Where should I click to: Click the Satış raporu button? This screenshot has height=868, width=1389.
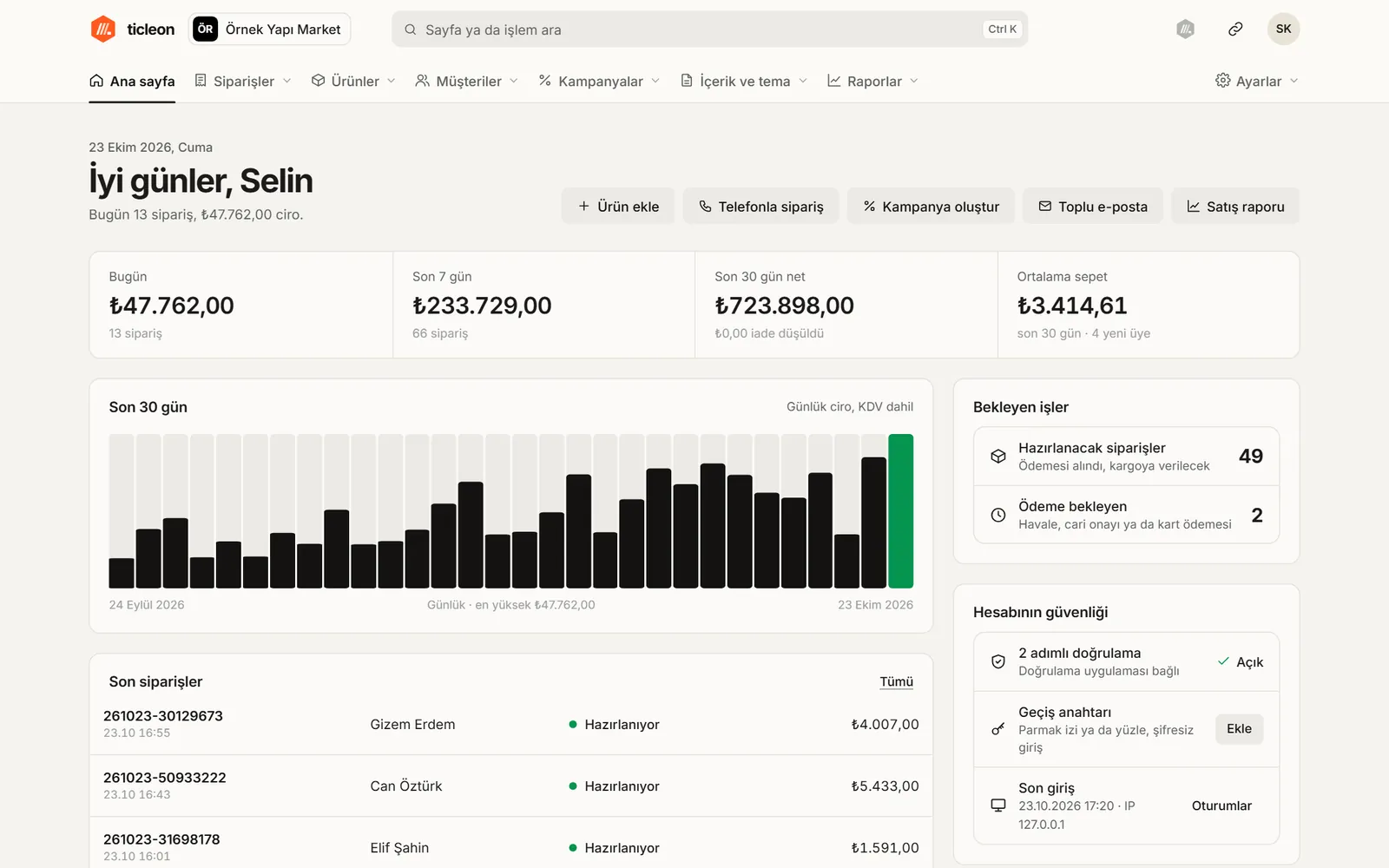tap(1235, 206)
